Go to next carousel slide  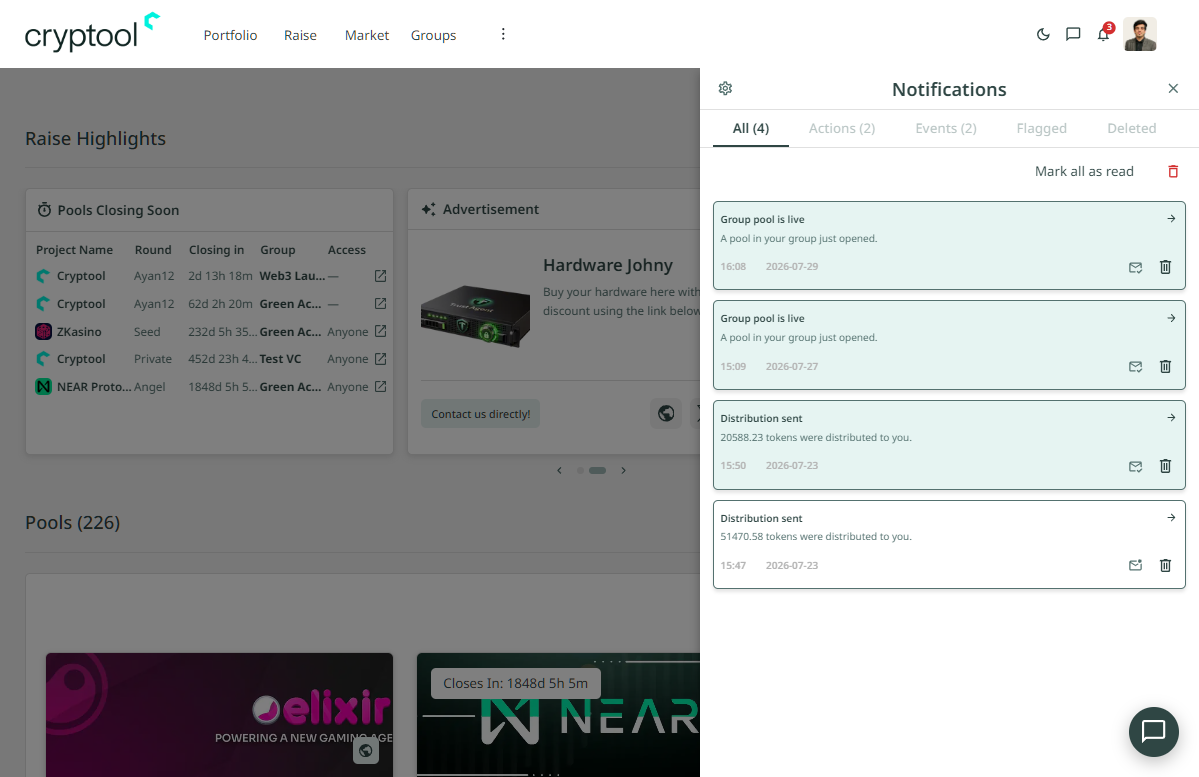[623, 470]
